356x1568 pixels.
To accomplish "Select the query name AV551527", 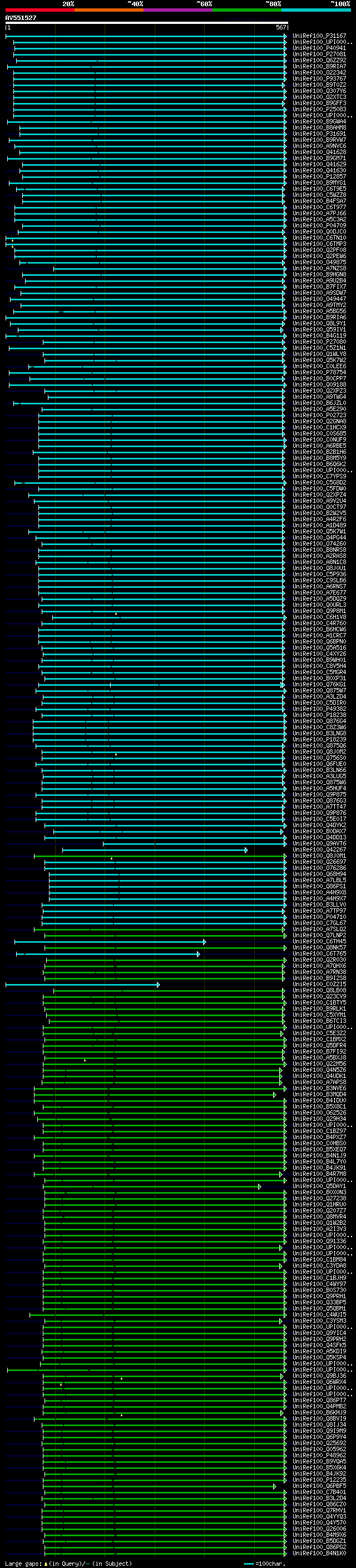I will (x=21, y=18).
